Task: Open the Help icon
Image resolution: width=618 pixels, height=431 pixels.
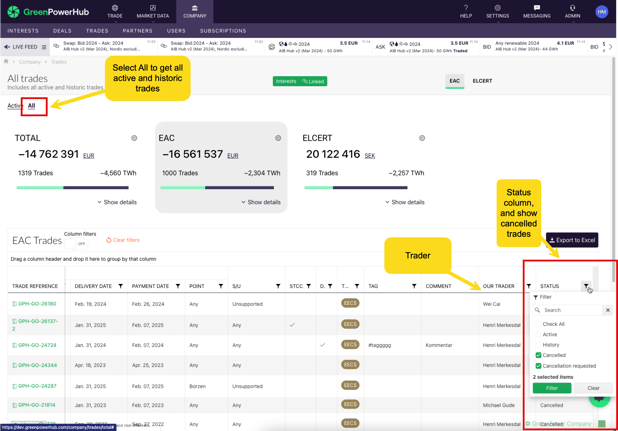Action: 466,8
